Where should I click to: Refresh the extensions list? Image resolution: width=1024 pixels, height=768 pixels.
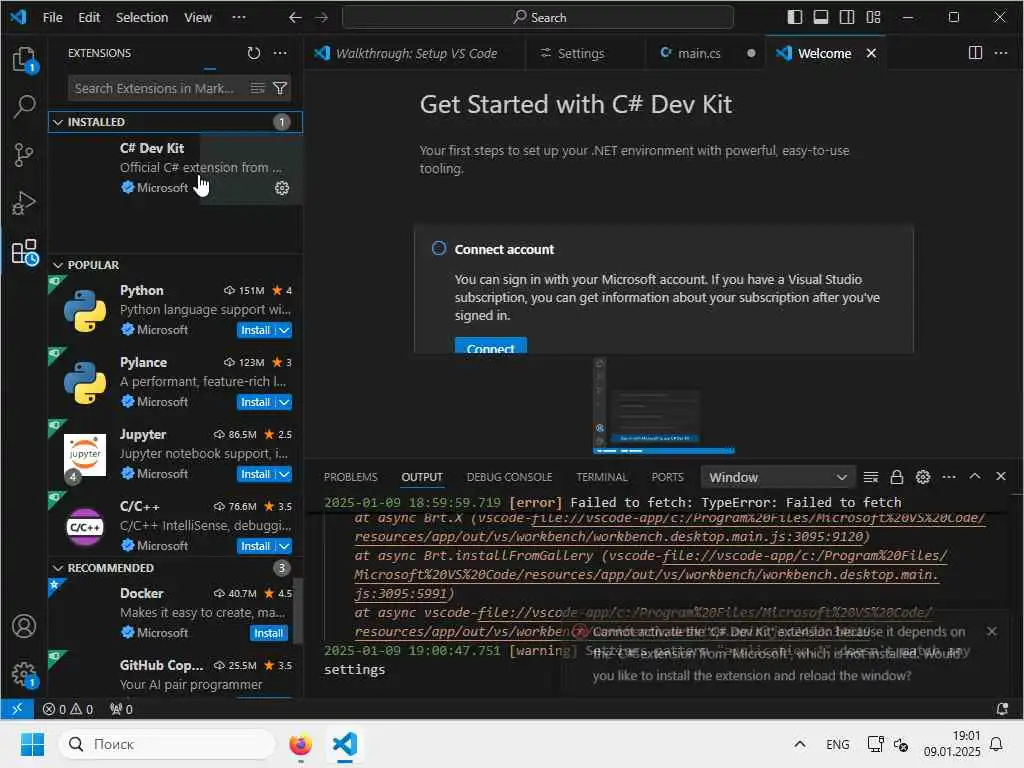[253, 53]
